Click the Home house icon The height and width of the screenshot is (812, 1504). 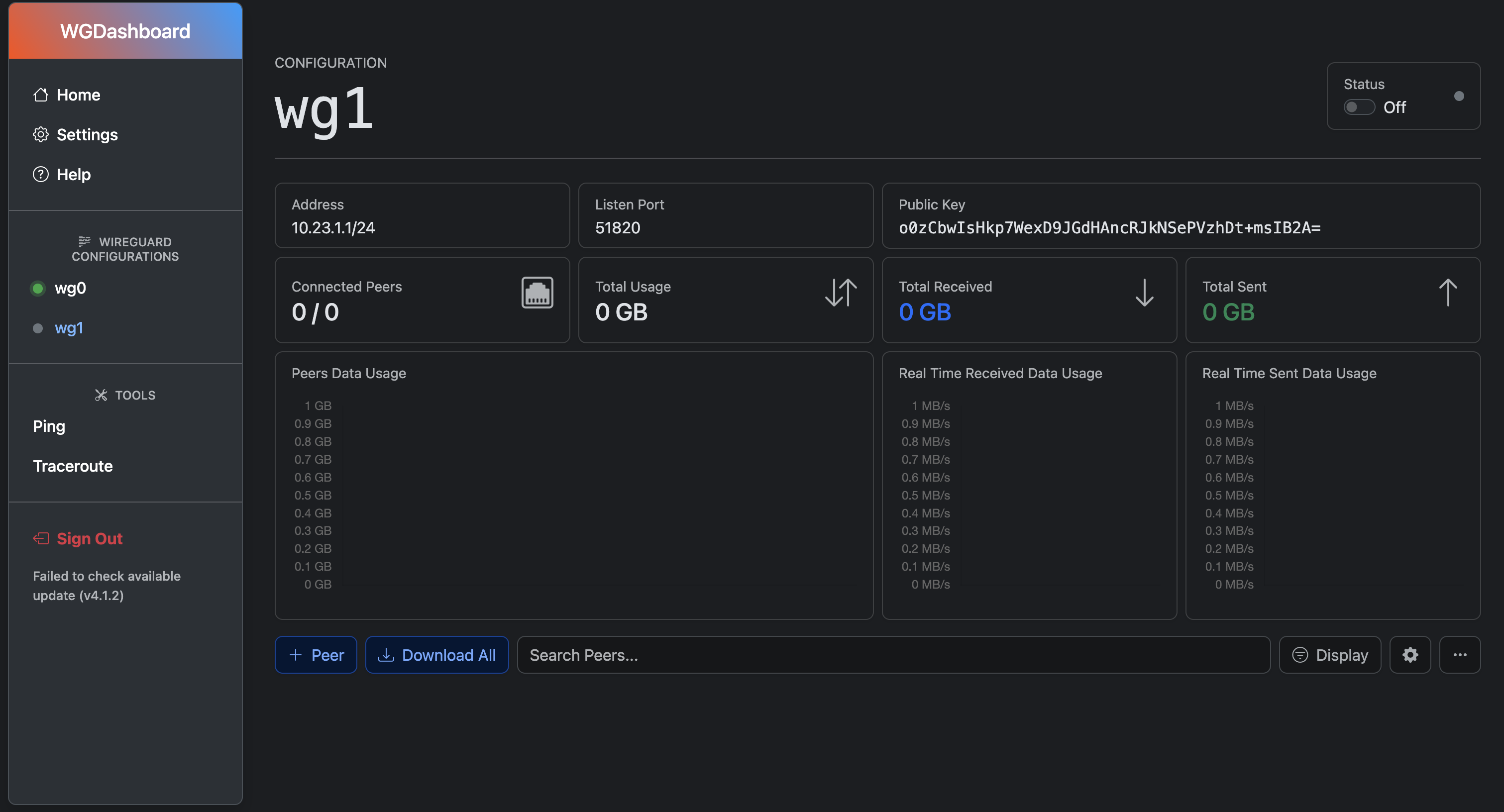coord(40,95)
